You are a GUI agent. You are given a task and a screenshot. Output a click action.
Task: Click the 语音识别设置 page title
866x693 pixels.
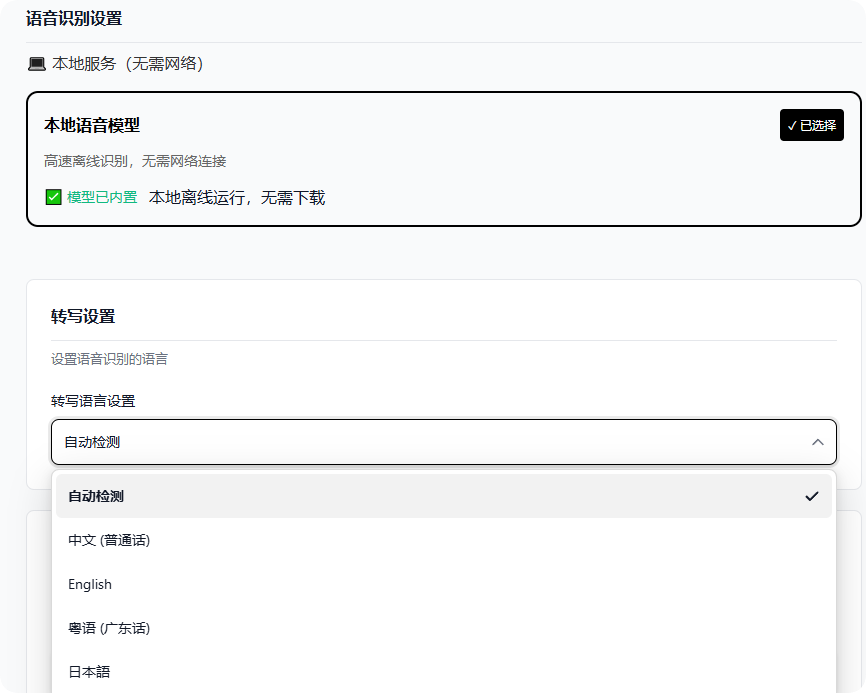72,18
